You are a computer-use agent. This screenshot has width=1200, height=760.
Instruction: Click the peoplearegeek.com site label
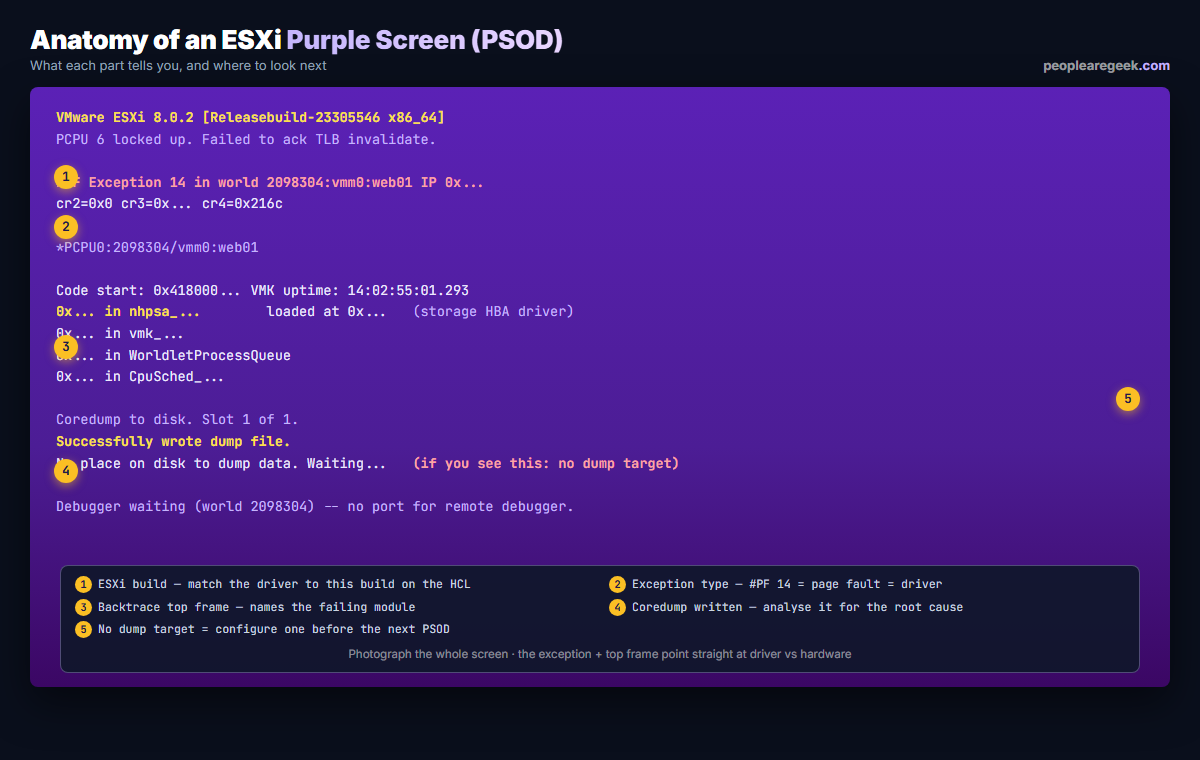(1106, 66)
